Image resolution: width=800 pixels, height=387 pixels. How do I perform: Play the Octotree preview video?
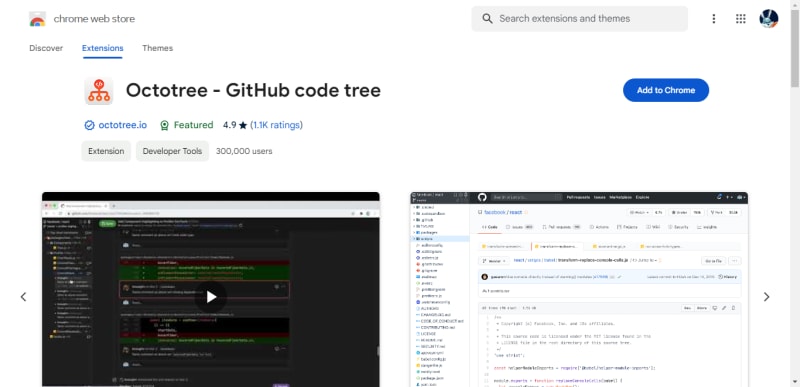click(211, 297)
